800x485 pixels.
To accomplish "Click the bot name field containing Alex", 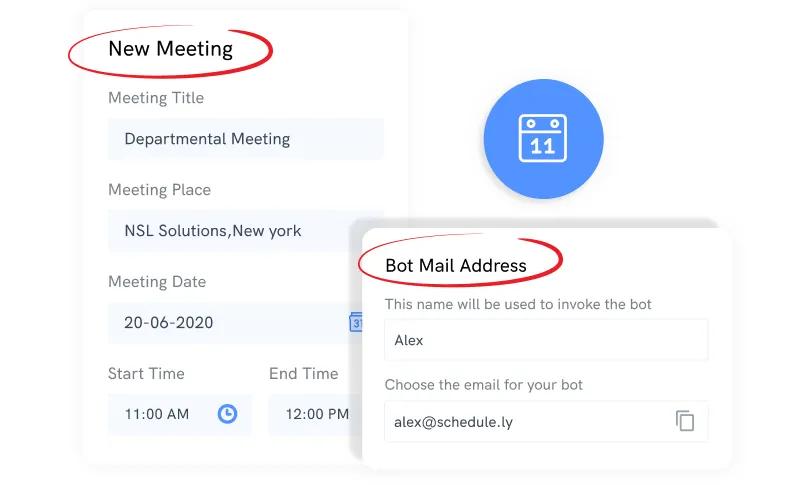I will (x=546, y=340).
